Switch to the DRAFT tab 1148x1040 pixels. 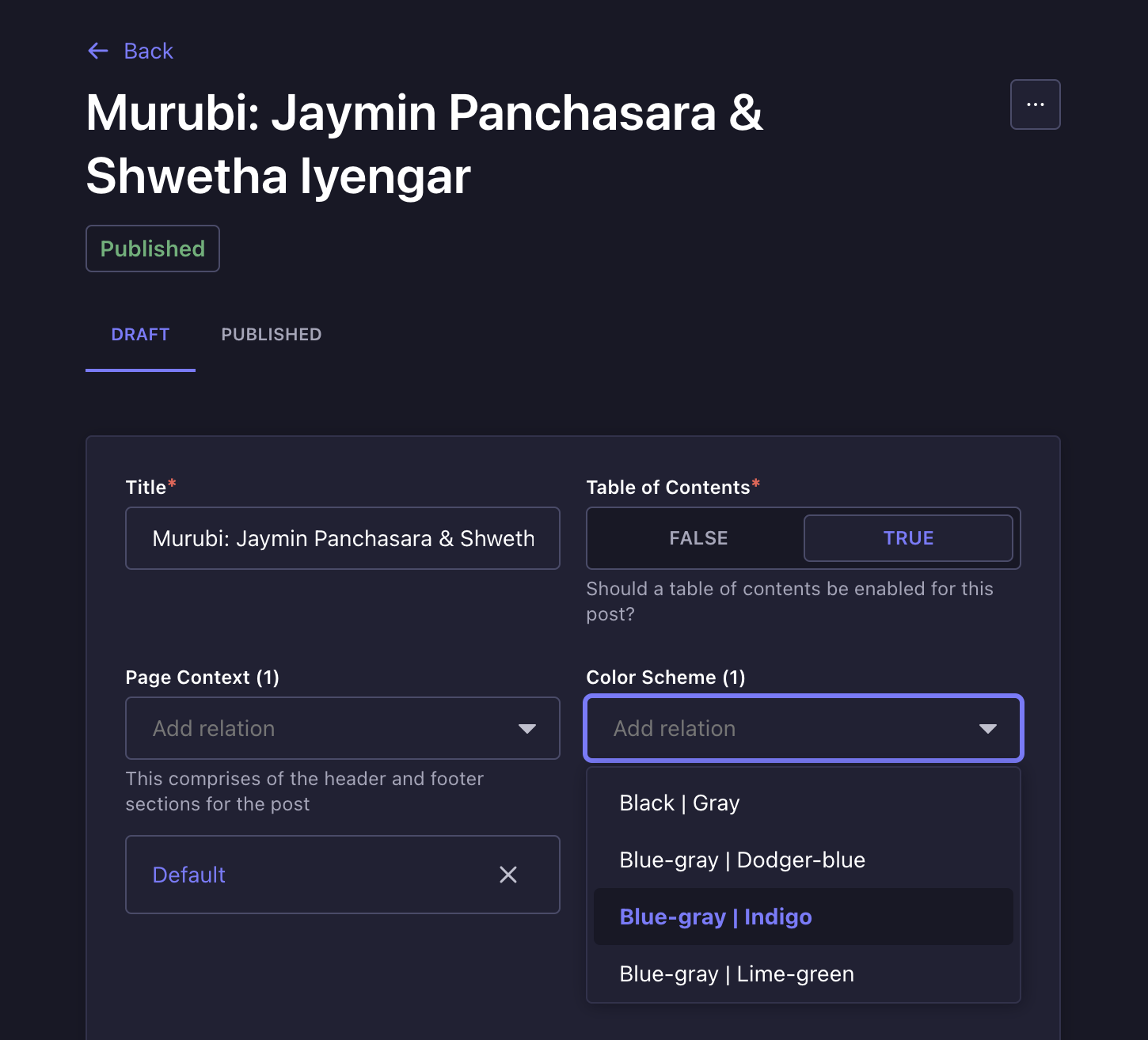click(140, 334)
